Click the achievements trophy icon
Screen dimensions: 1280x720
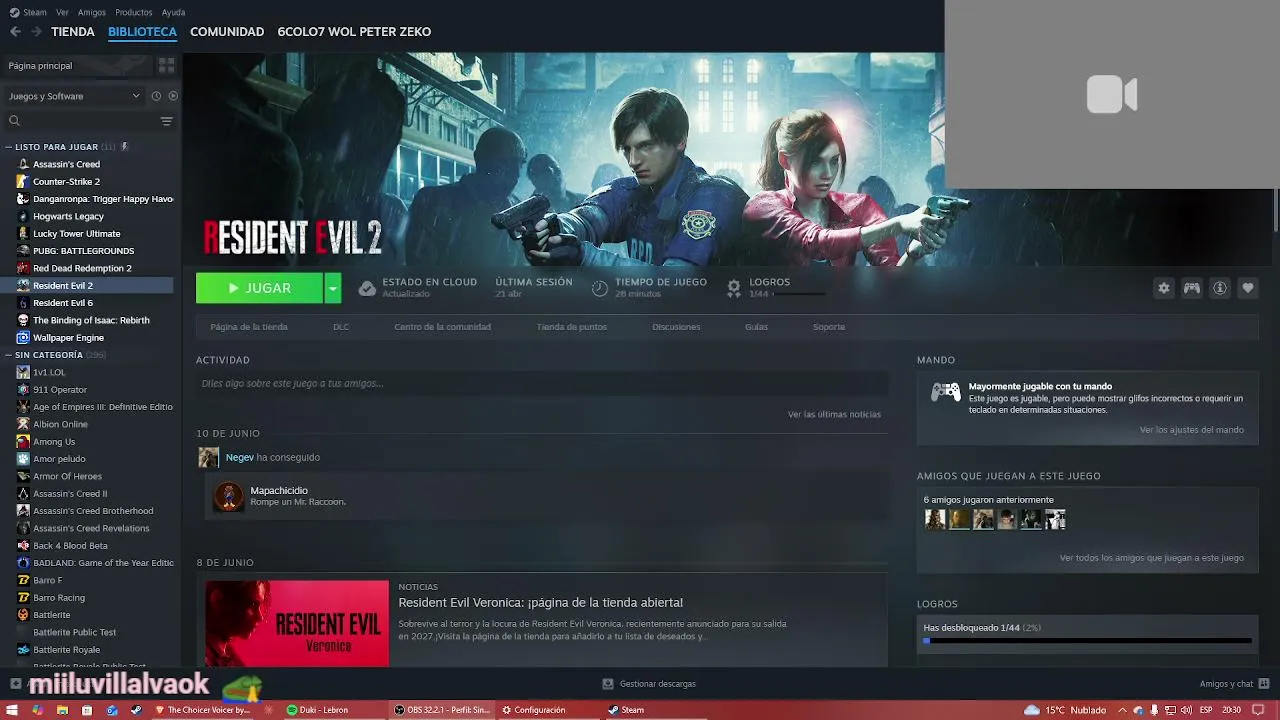(x=734, y=288)
